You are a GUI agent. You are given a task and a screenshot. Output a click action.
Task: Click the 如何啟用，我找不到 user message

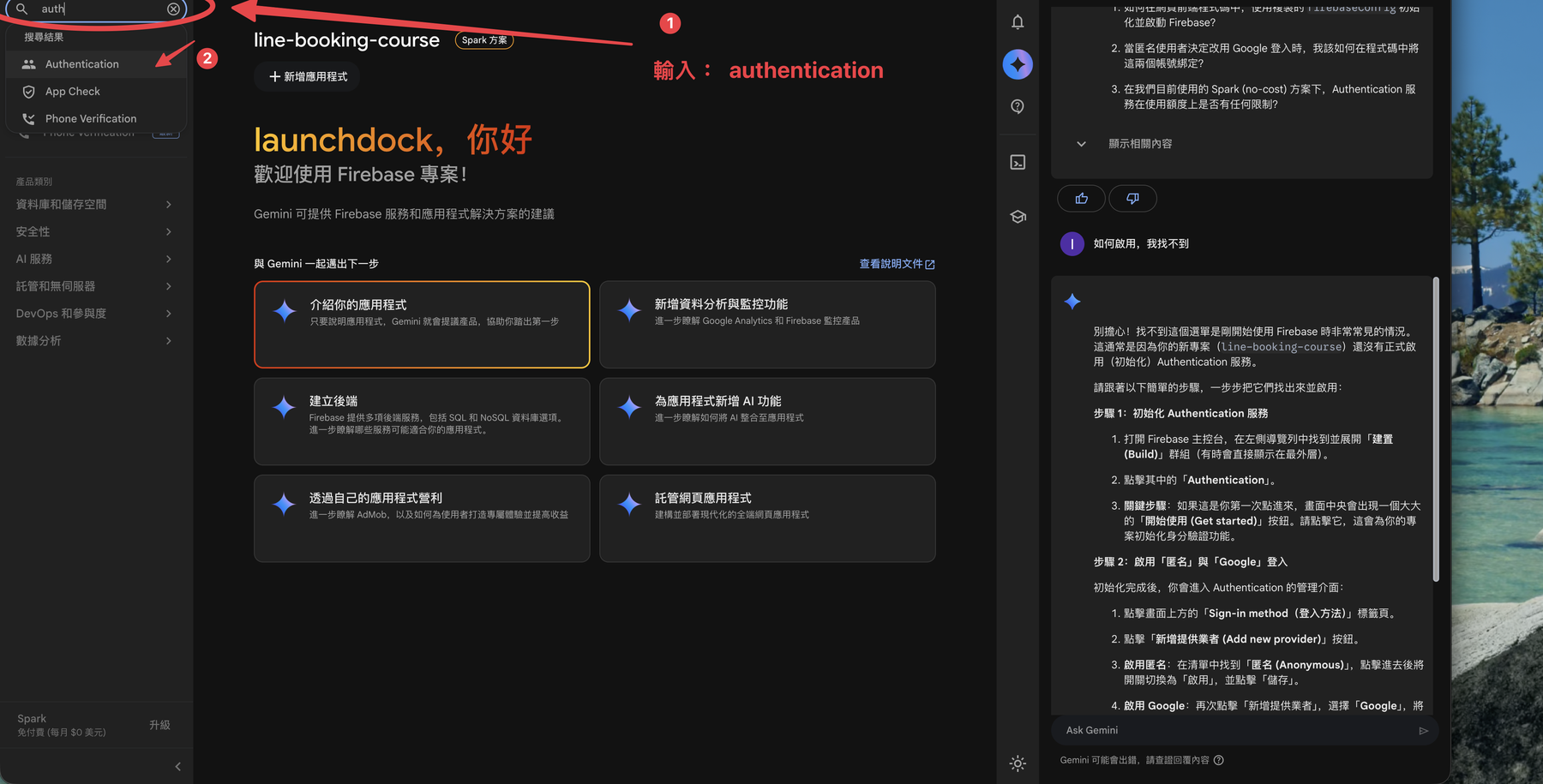(x=1141, y=244)
